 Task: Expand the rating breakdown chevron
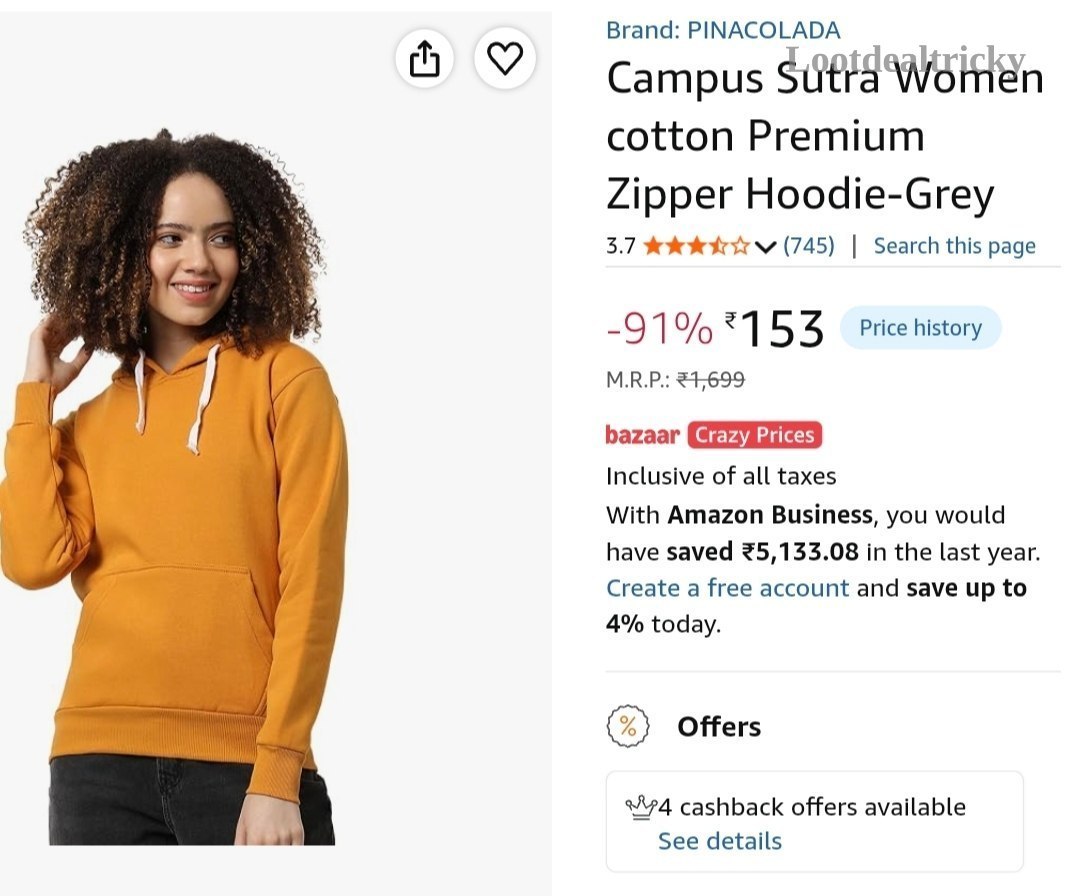point(765,247)
